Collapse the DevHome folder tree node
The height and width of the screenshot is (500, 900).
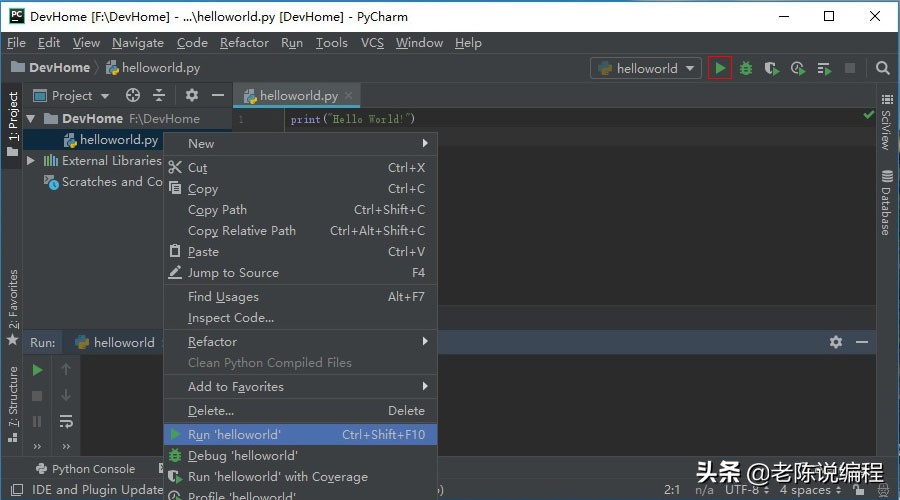click(x=31, y=119)
